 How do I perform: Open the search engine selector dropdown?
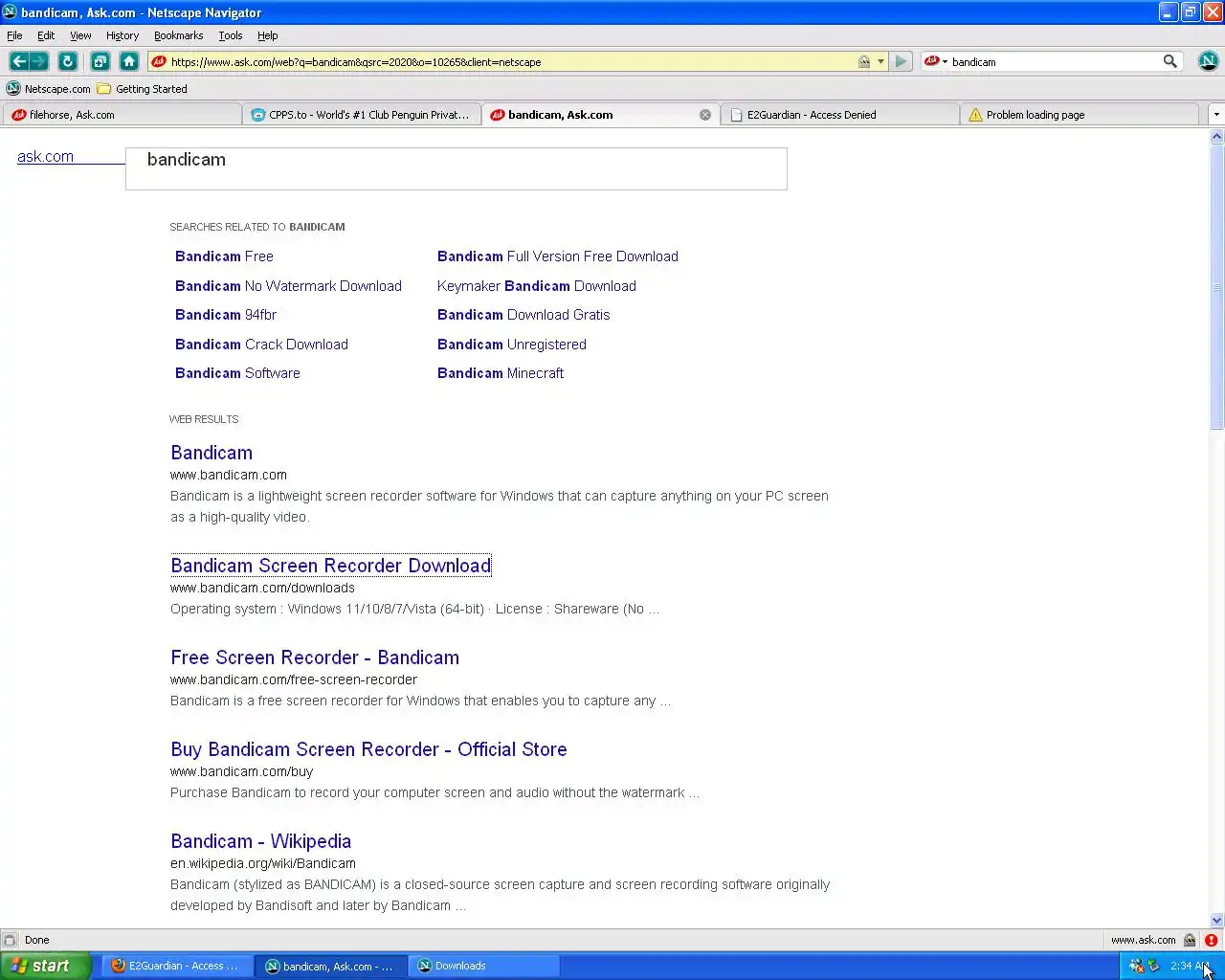935,61
